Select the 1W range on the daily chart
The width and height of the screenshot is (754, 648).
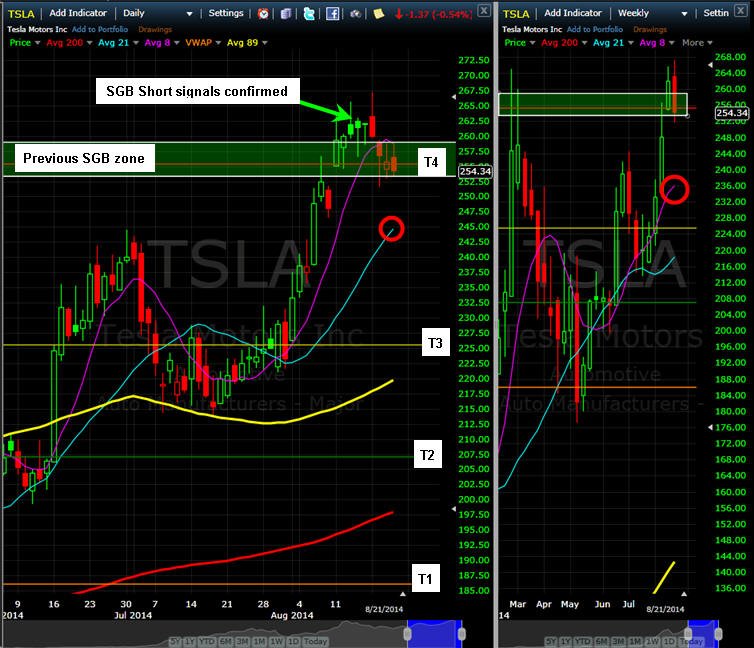coord(276,641)
